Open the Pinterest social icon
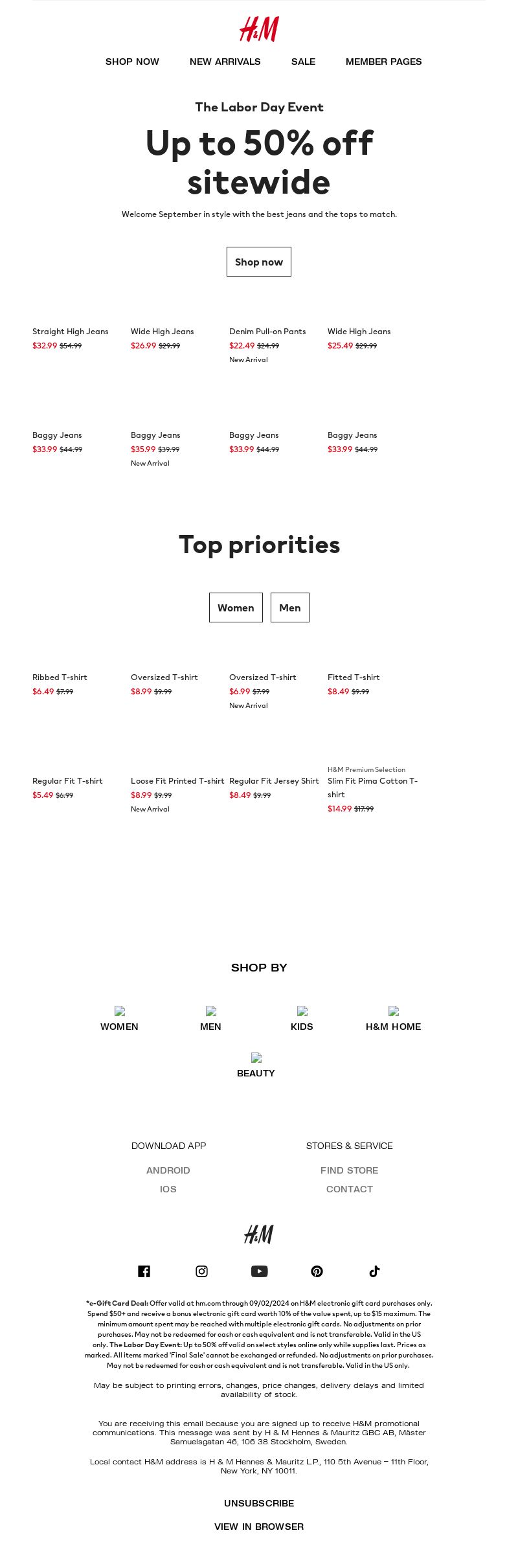This screenshot has height=1568, width=518. (317, 1271)
